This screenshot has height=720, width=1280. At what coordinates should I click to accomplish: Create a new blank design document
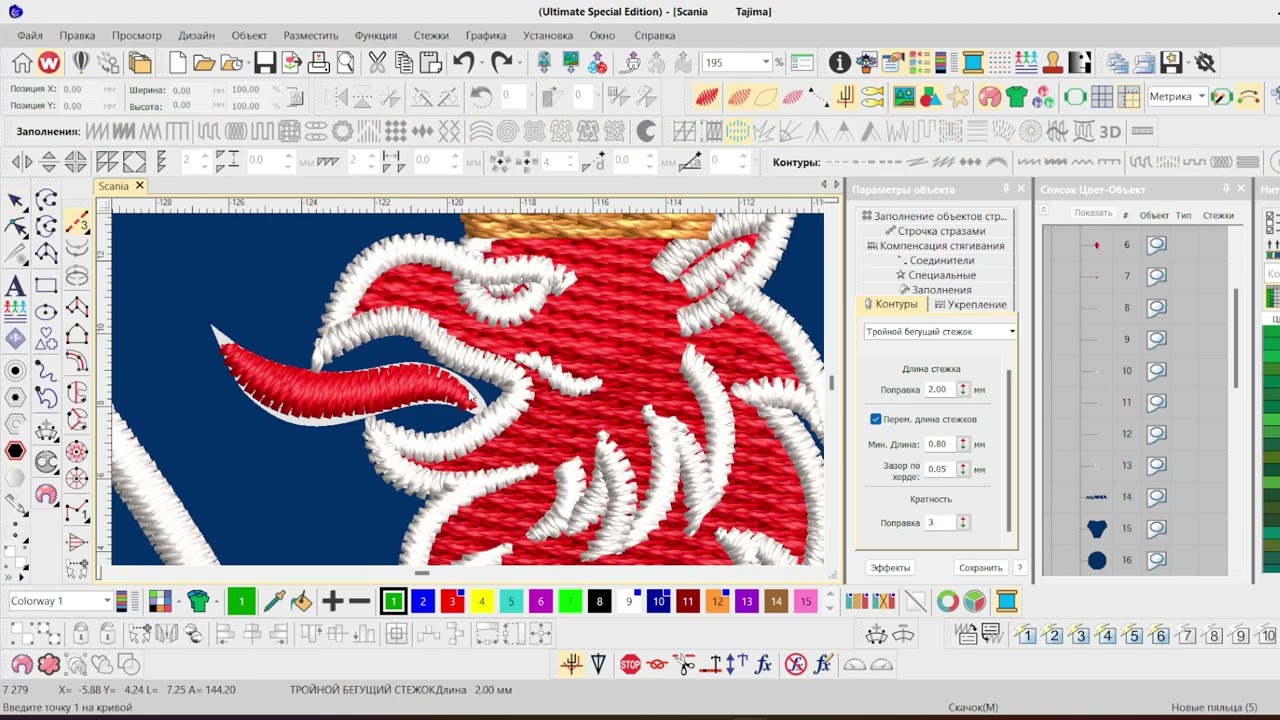(x=178, y=63)
